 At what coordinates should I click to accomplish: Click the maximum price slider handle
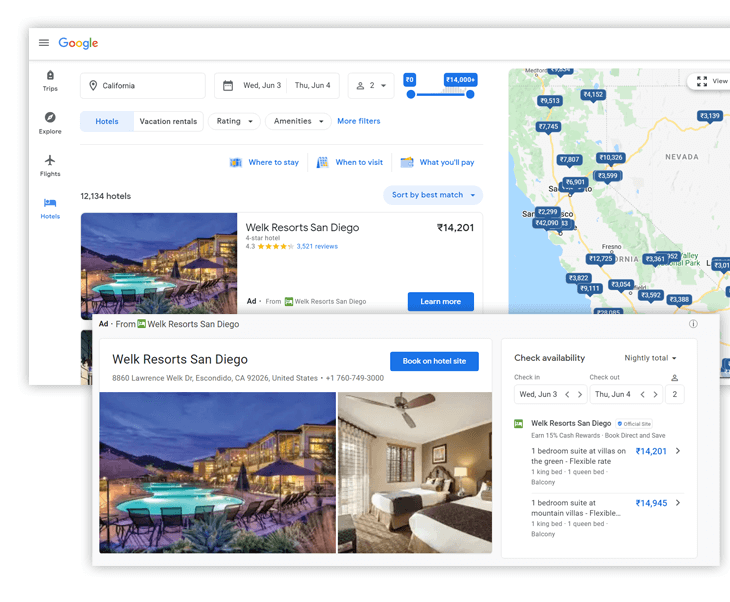click(470, 95)
